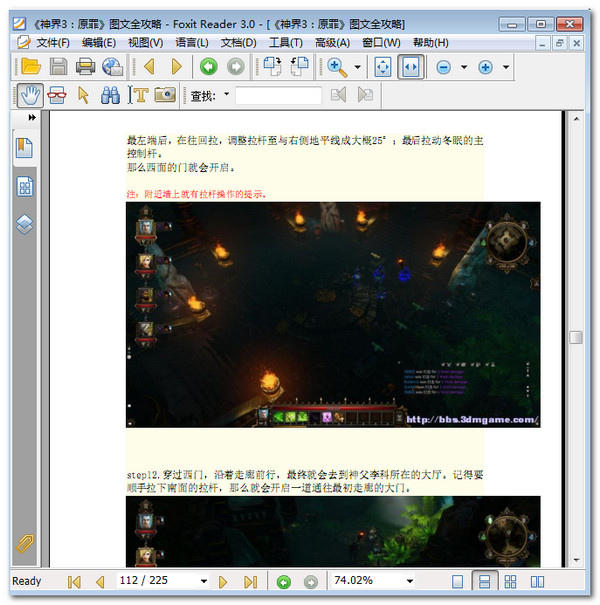Viewport: 600px width, 605px height.
Task: Select single page layout mode
Action: [457, 581]
